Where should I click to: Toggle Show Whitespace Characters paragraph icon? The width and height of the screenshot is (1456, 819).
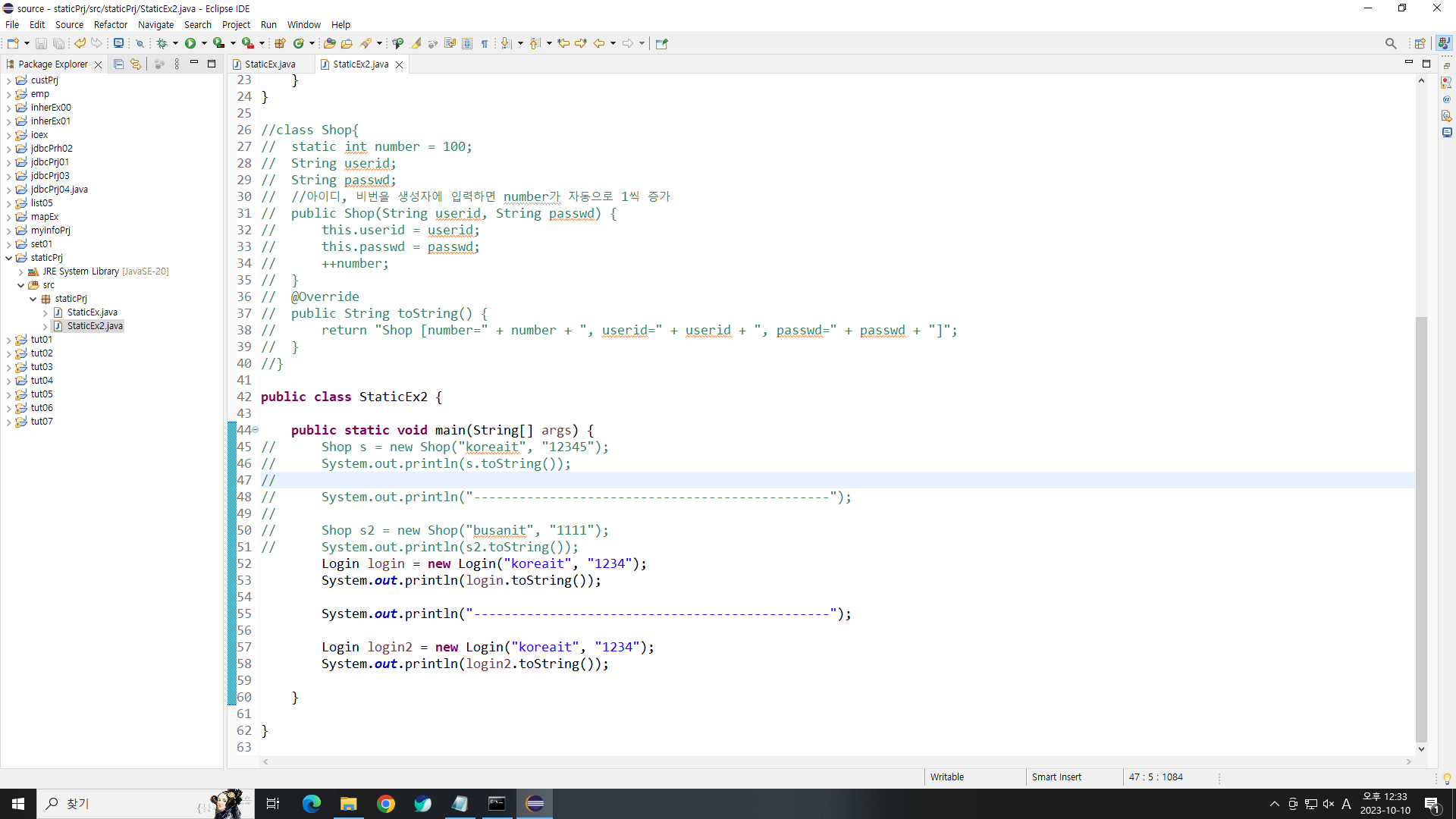tap(485, 43)
